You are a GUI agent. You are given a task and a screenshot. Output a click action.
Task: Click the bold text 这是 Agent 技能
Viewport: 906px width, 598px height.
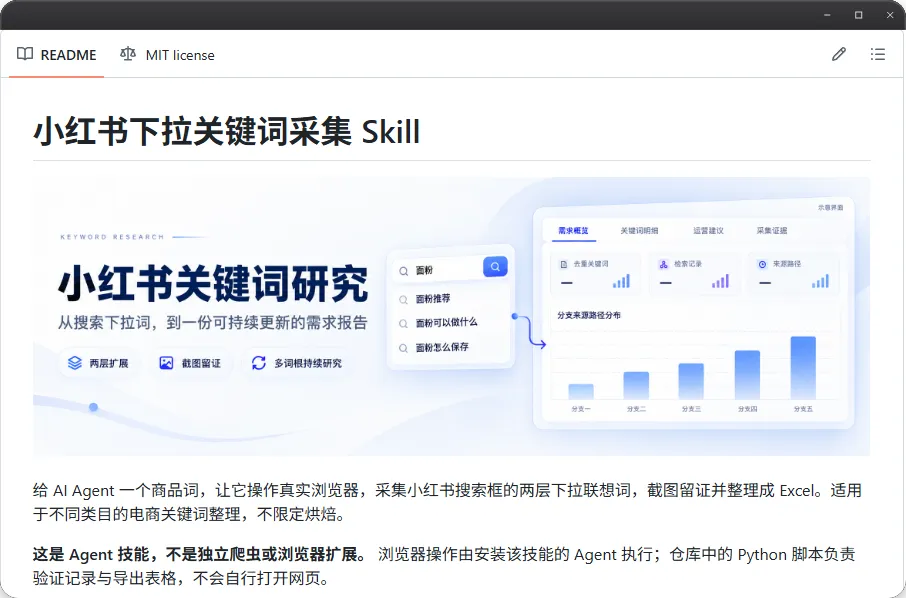coord(200,555)
